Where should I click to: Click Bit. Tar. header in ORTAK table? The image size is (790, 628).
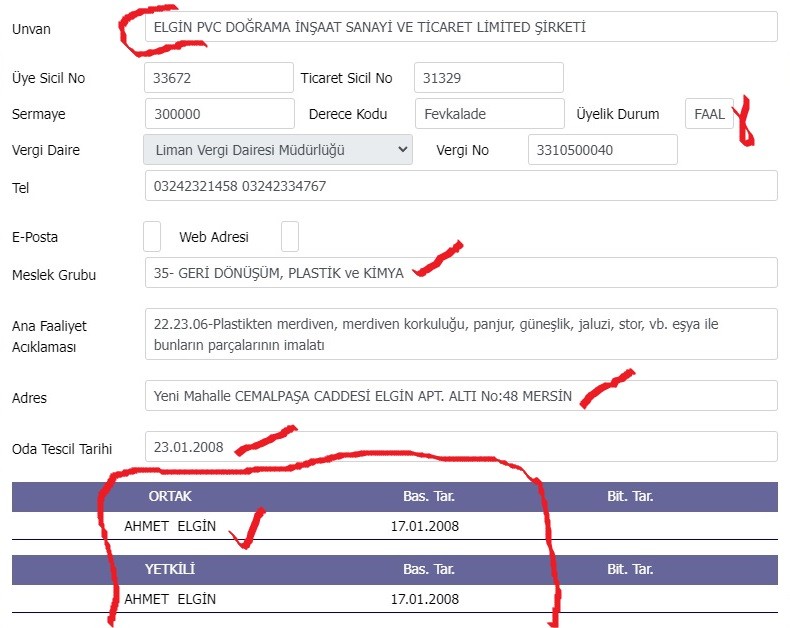(630, 496)
